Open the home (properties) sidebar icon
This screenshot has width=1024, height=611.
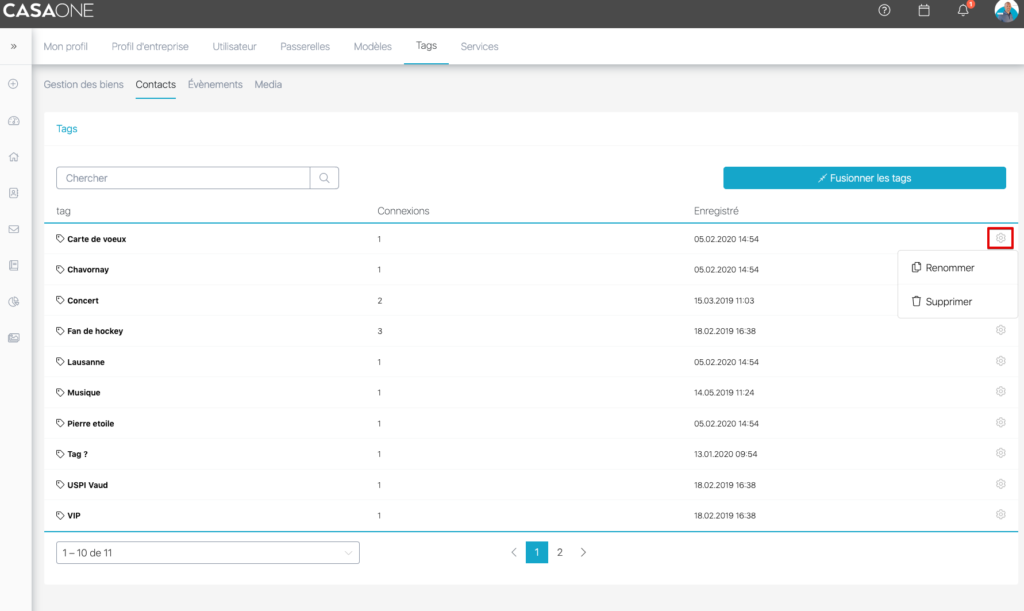tap(14, 157)
